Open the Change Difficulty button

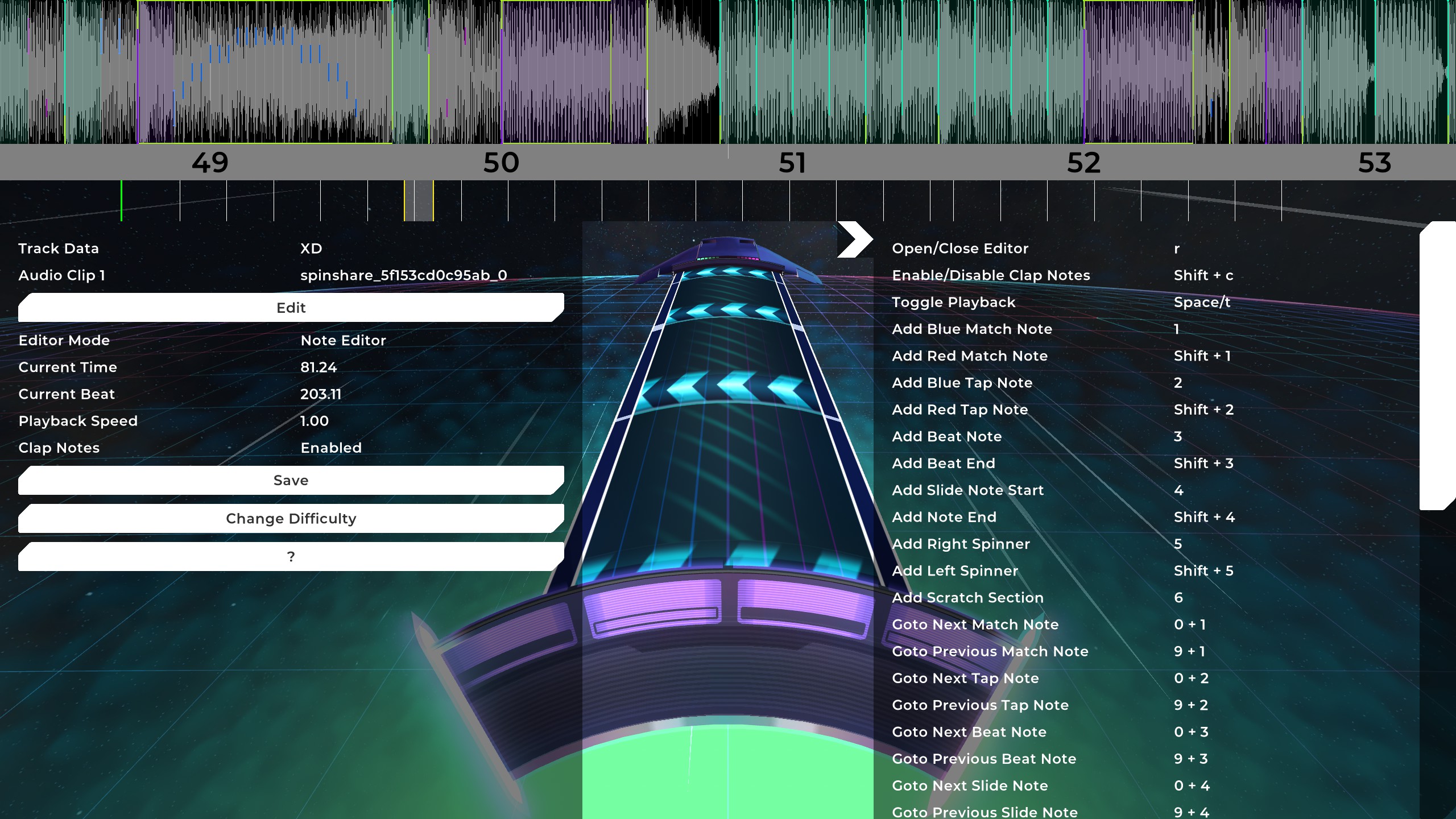point(291,519)
